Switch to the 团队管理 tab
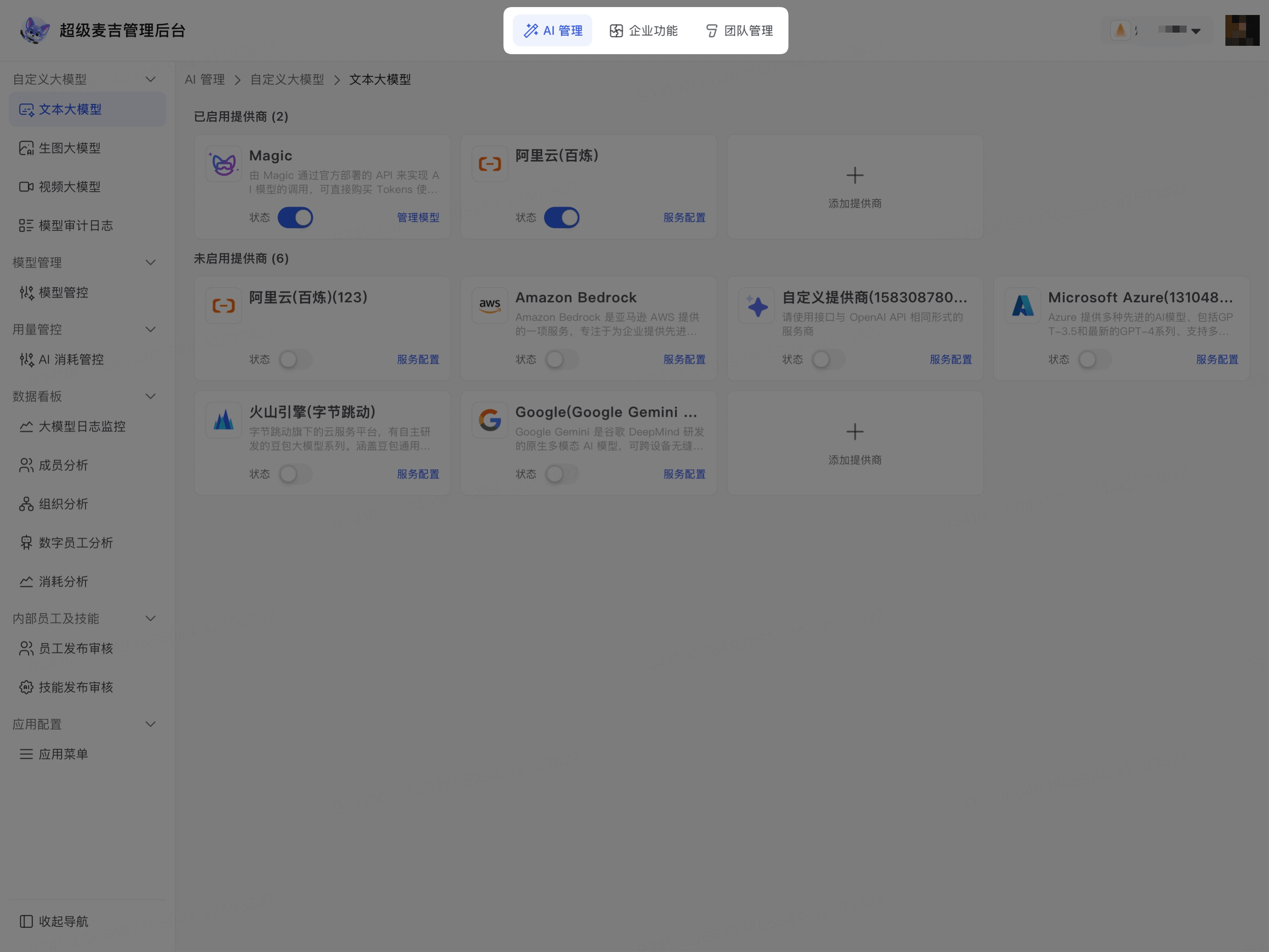Viewport: 1269px width, 952px height. click(739, 30)
